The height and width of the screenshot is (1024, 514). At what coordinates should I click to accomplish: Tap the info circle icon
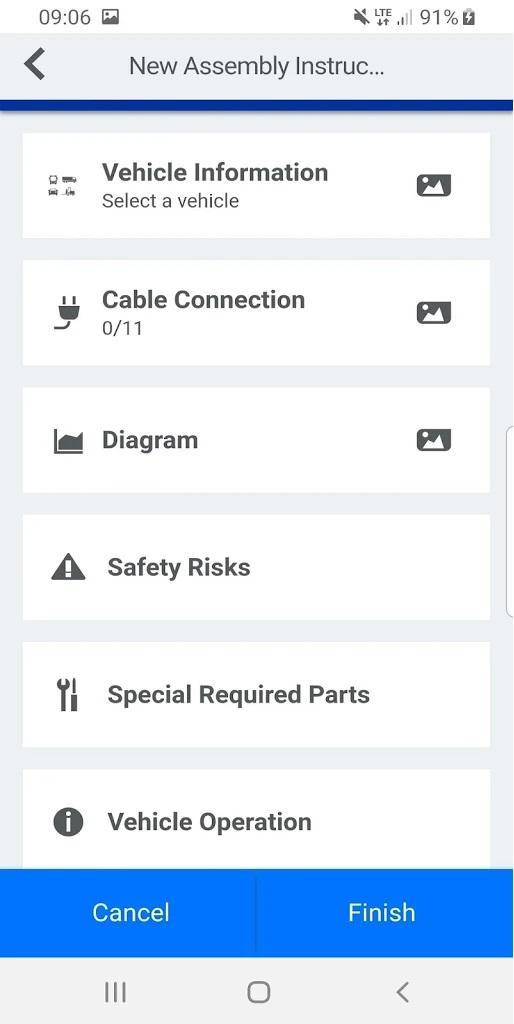68,822
